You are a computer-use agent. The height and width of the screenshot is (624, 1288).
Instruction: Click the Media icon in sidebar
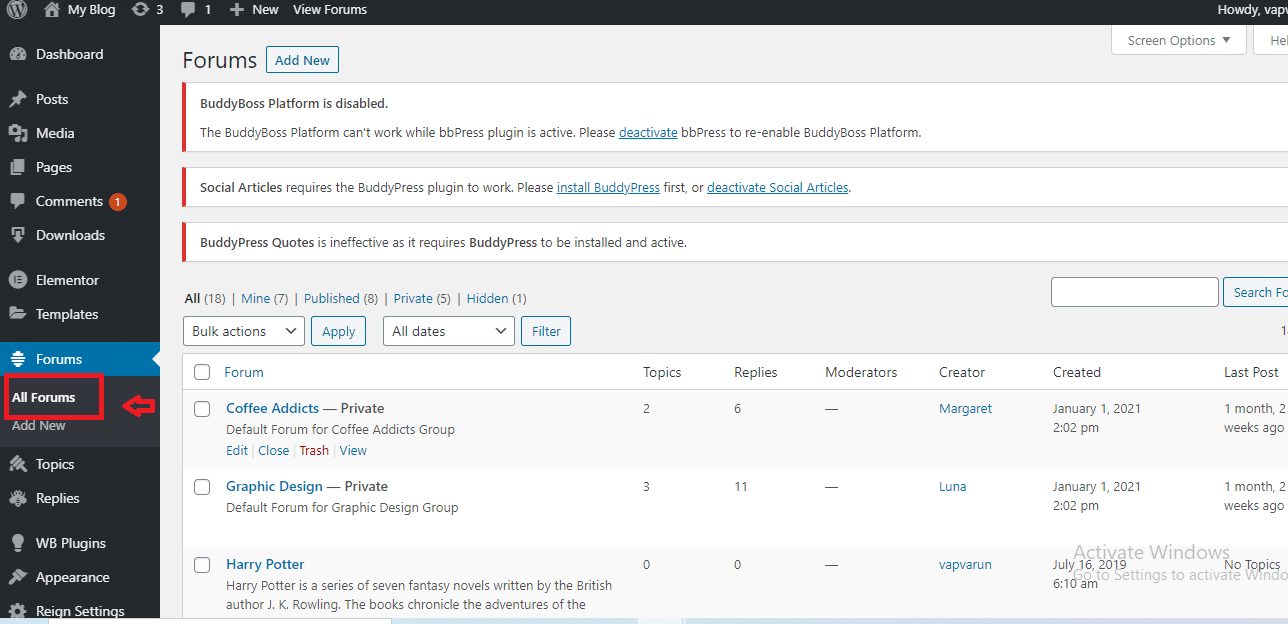[x=18, y=133]
